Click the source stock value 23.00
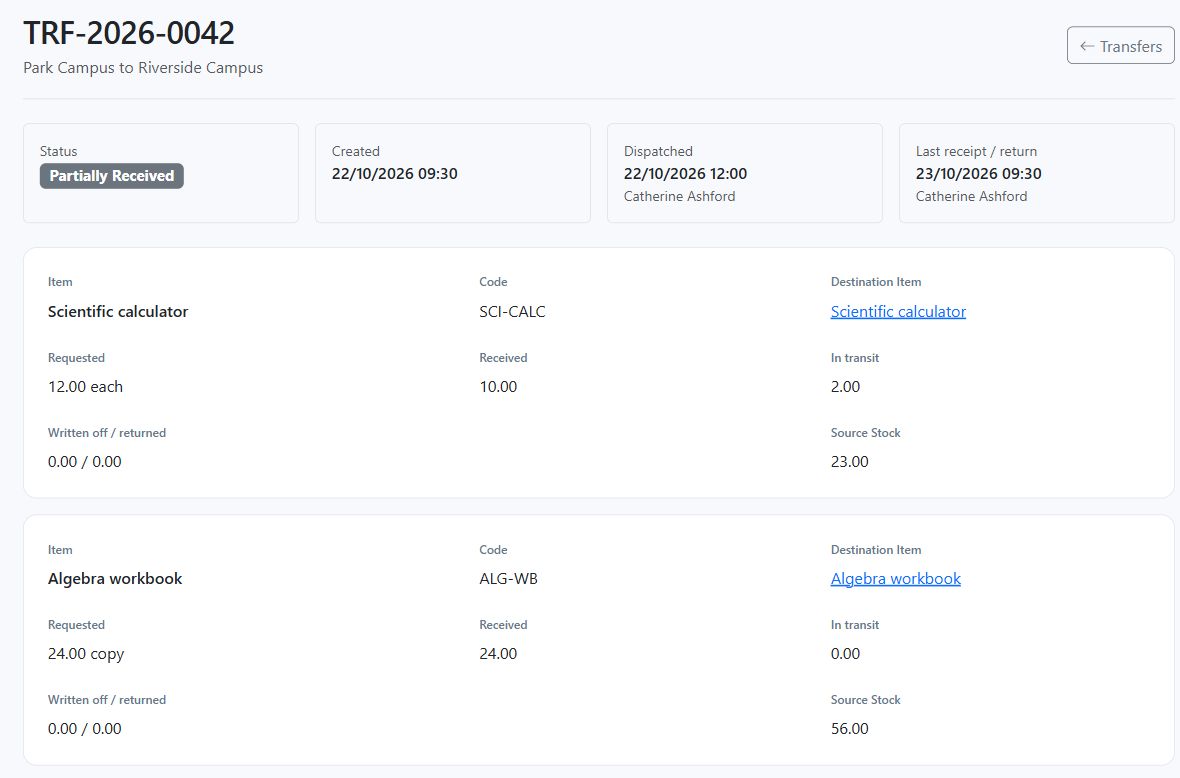 click(850, 462)
